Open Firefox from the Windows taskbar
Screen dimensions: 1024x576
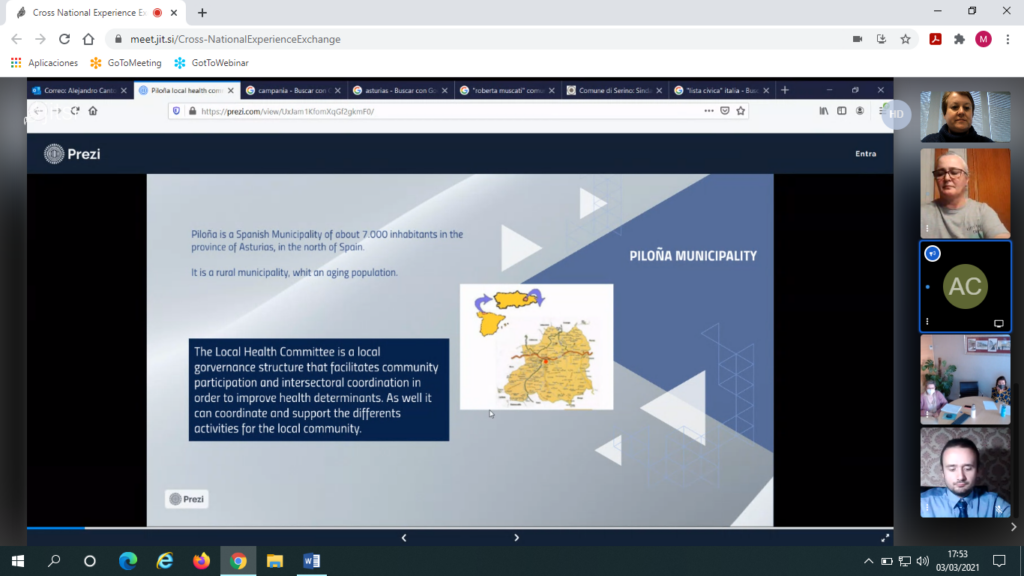pos(201,561)
